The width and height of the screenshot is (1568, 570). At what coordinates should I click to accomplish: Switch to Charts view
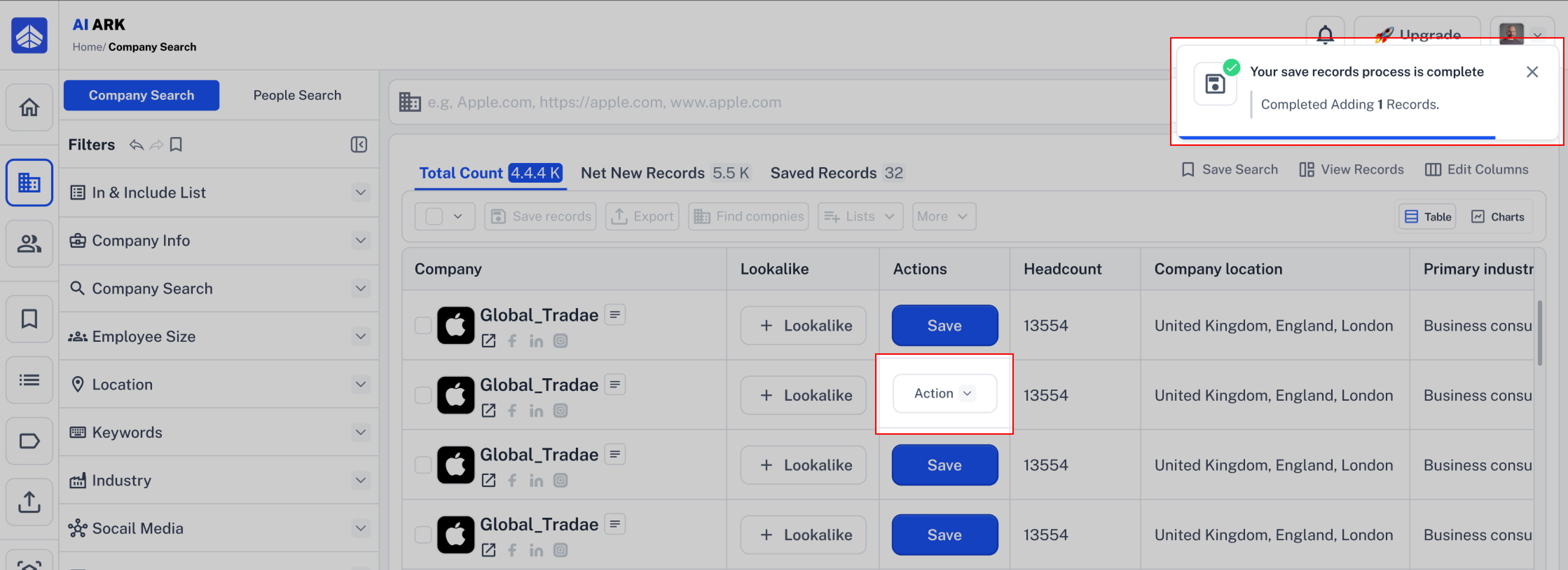pyautogui.click(x=1497, y=217)
